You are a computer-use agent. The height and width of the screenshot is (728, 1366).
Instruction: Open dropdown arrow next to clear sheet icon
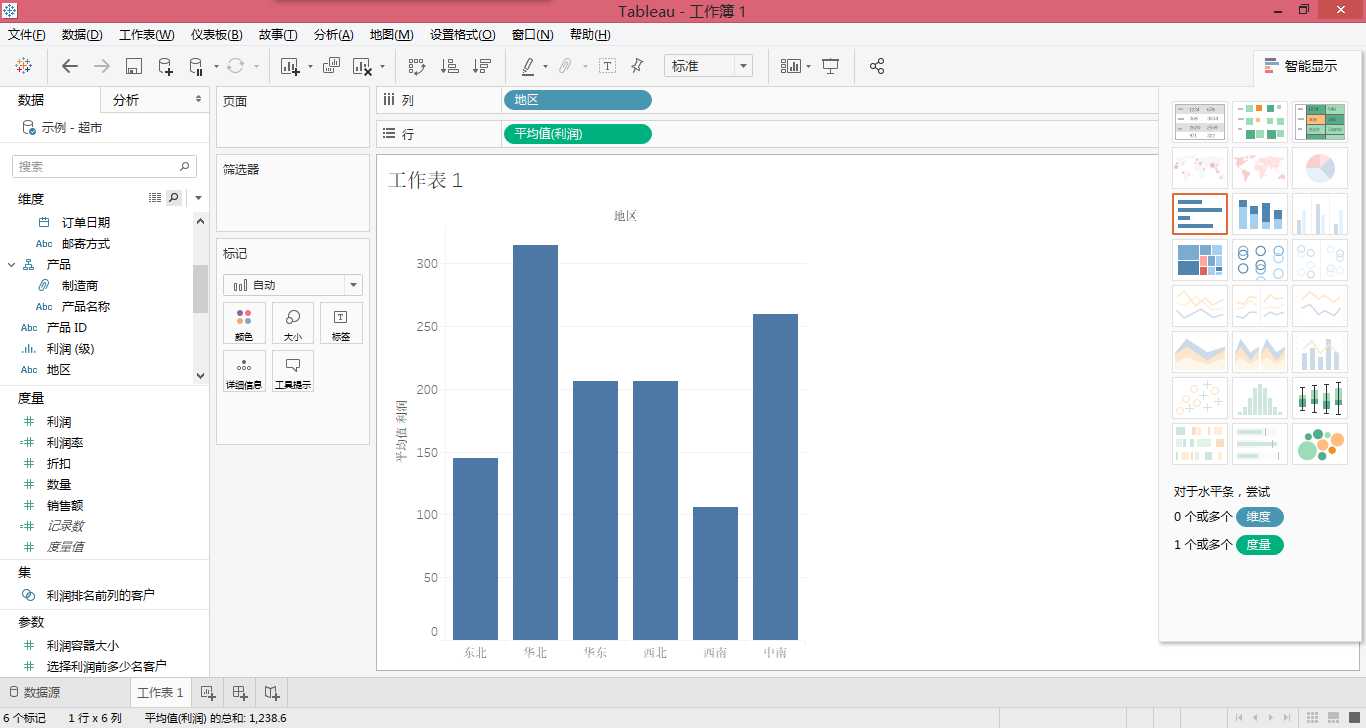coord(382,67)
